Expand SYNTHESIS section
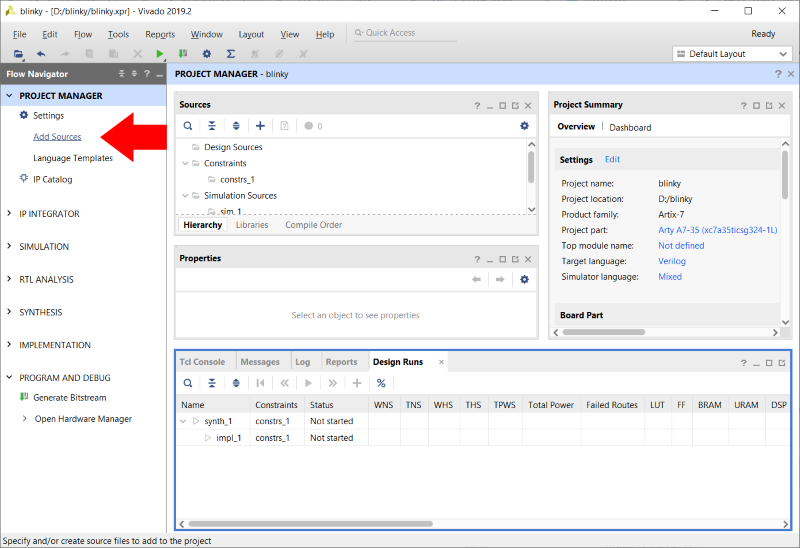This screenshot has height=548, width=800. (x=9, y=312)
